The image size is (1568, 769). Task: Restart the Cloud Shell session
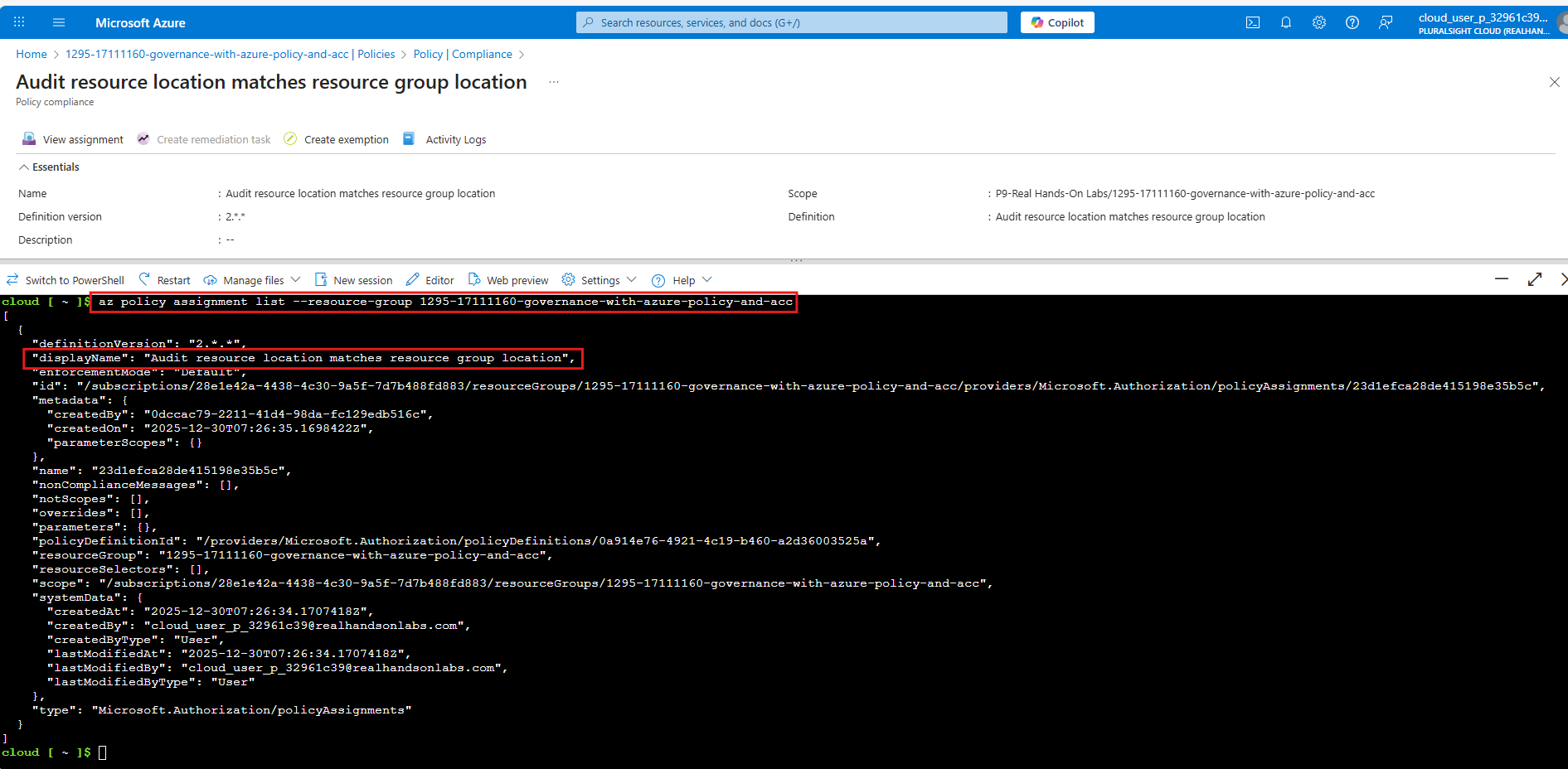[164, 279]
